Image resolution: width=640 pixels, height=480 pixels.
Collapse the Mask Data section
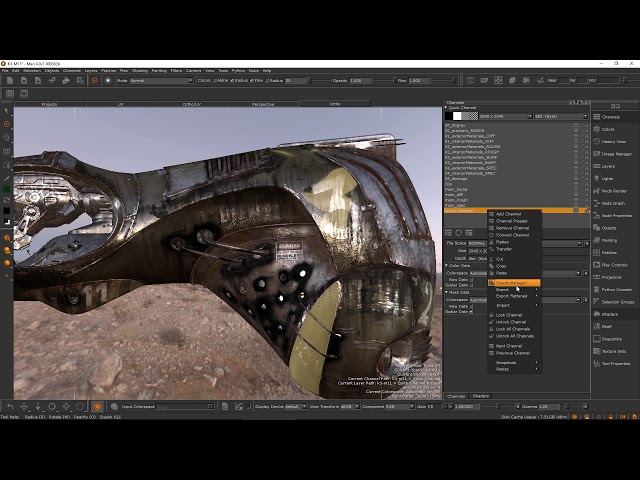tap(446, 292)
